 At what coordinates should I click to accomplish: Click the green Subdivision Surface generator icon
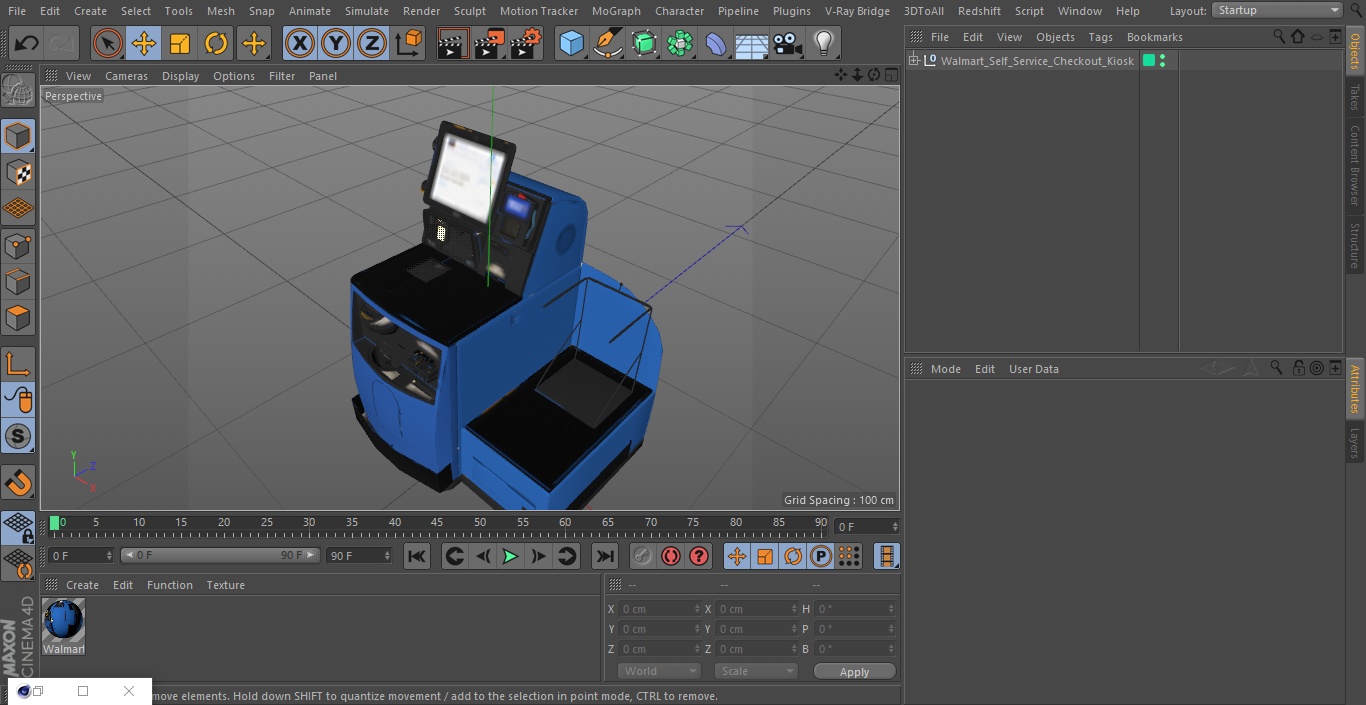coord(644,43)
